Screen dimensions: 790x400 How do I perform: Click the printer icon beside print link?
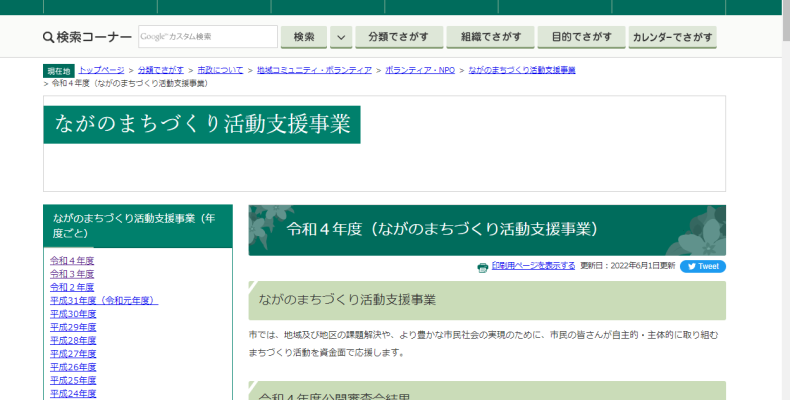(x=482, y=267)
